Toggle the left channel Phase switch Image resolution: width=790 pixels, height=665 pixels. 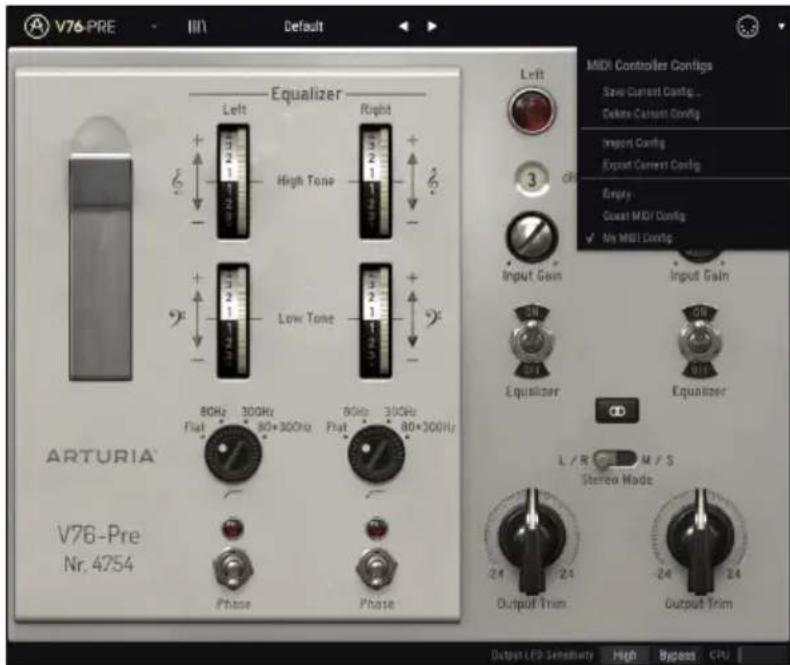pos(233,571)
